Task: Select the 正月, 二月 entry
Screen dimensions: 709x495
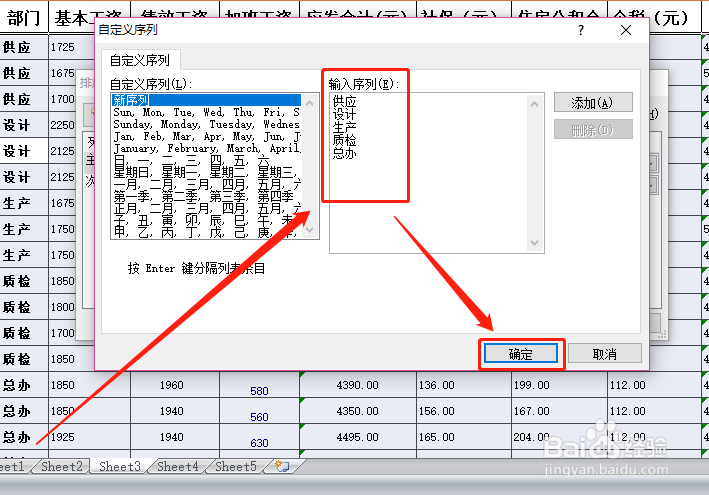Action: [207, 208]
